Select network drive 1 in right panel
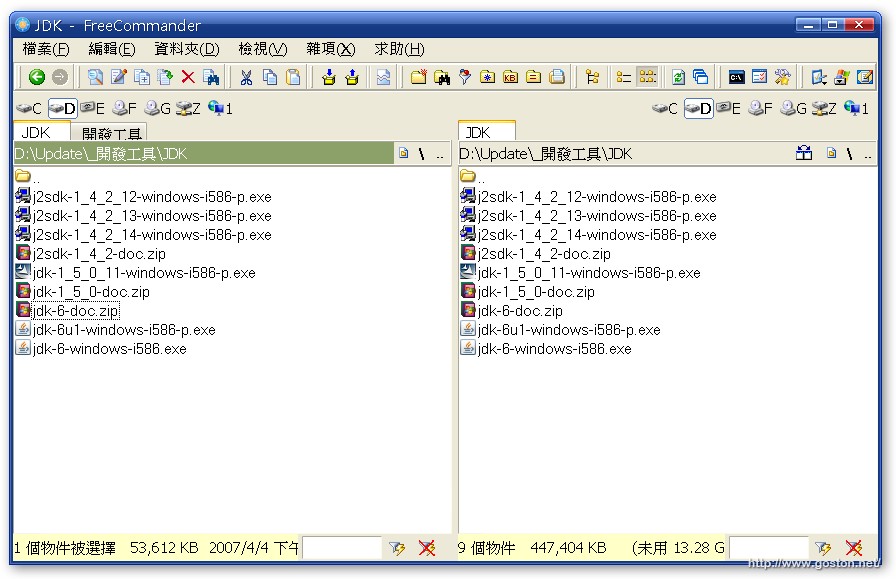The width and height of the screenshot is (896, 579). point(856,108)
